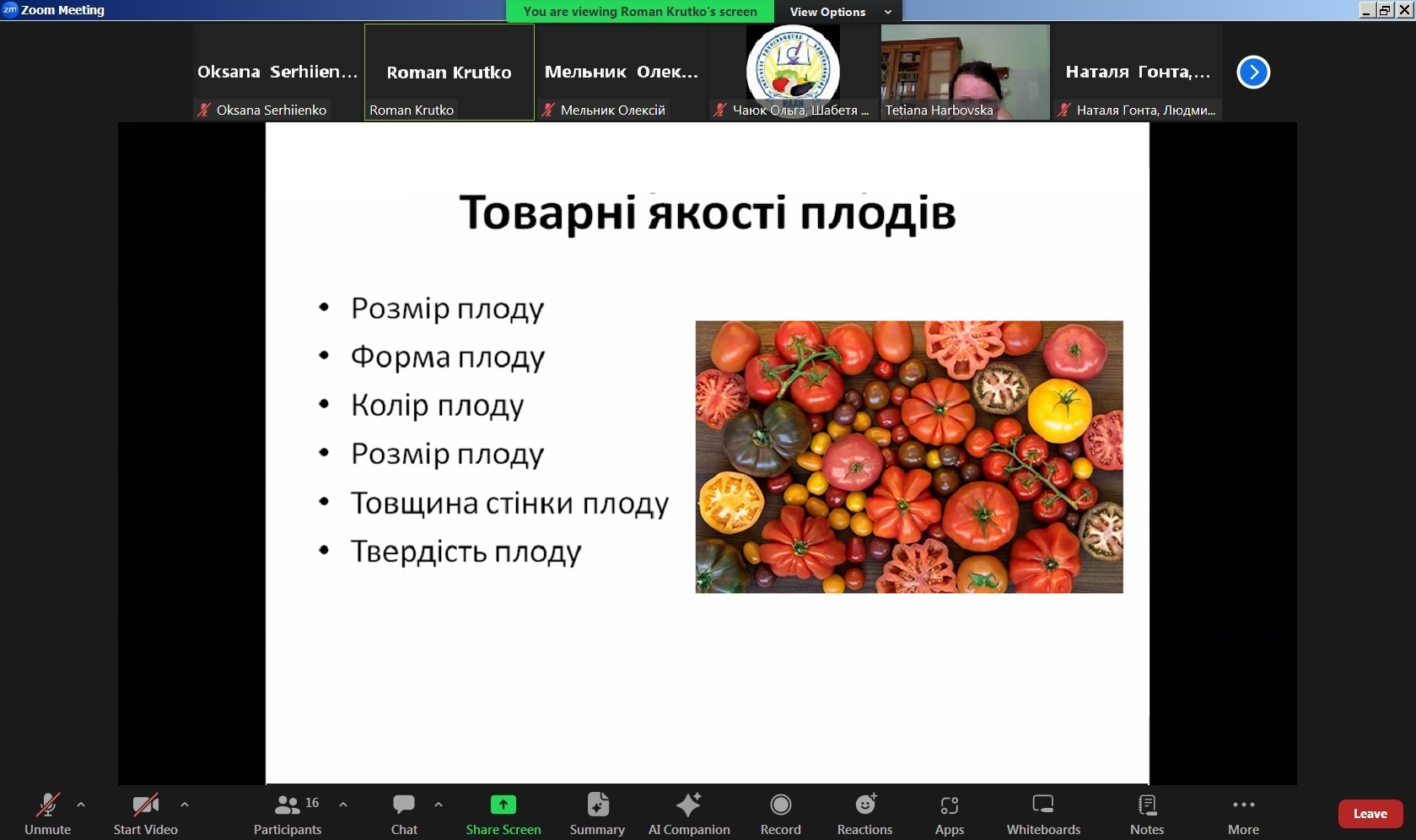This screenshot has width=1416, height=840.
Task: Click the green Share Screen button
Action: 503,815
